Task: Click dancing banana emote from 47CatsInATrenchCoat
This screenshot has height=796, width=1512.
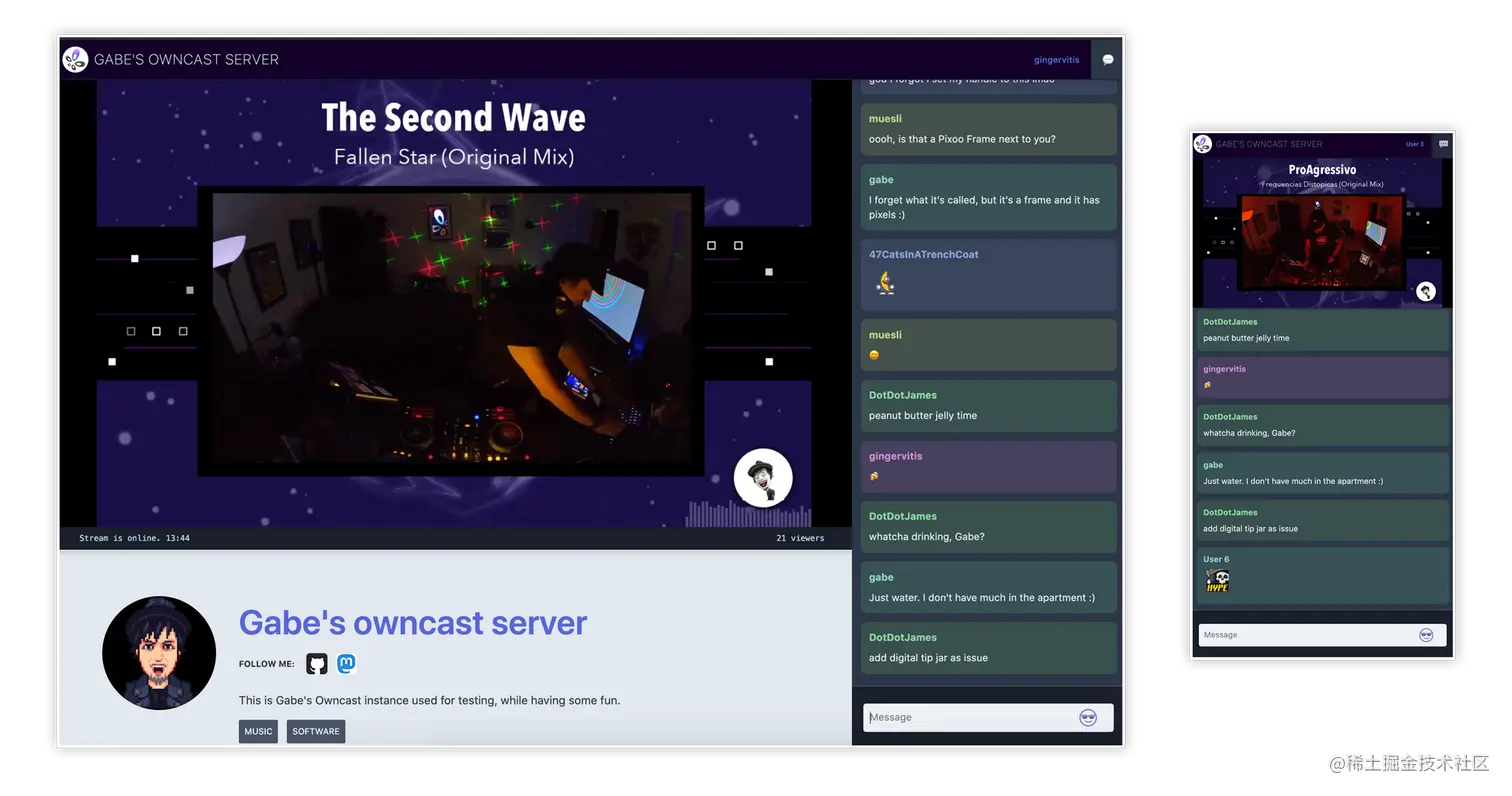Action: tap(884, 283)
